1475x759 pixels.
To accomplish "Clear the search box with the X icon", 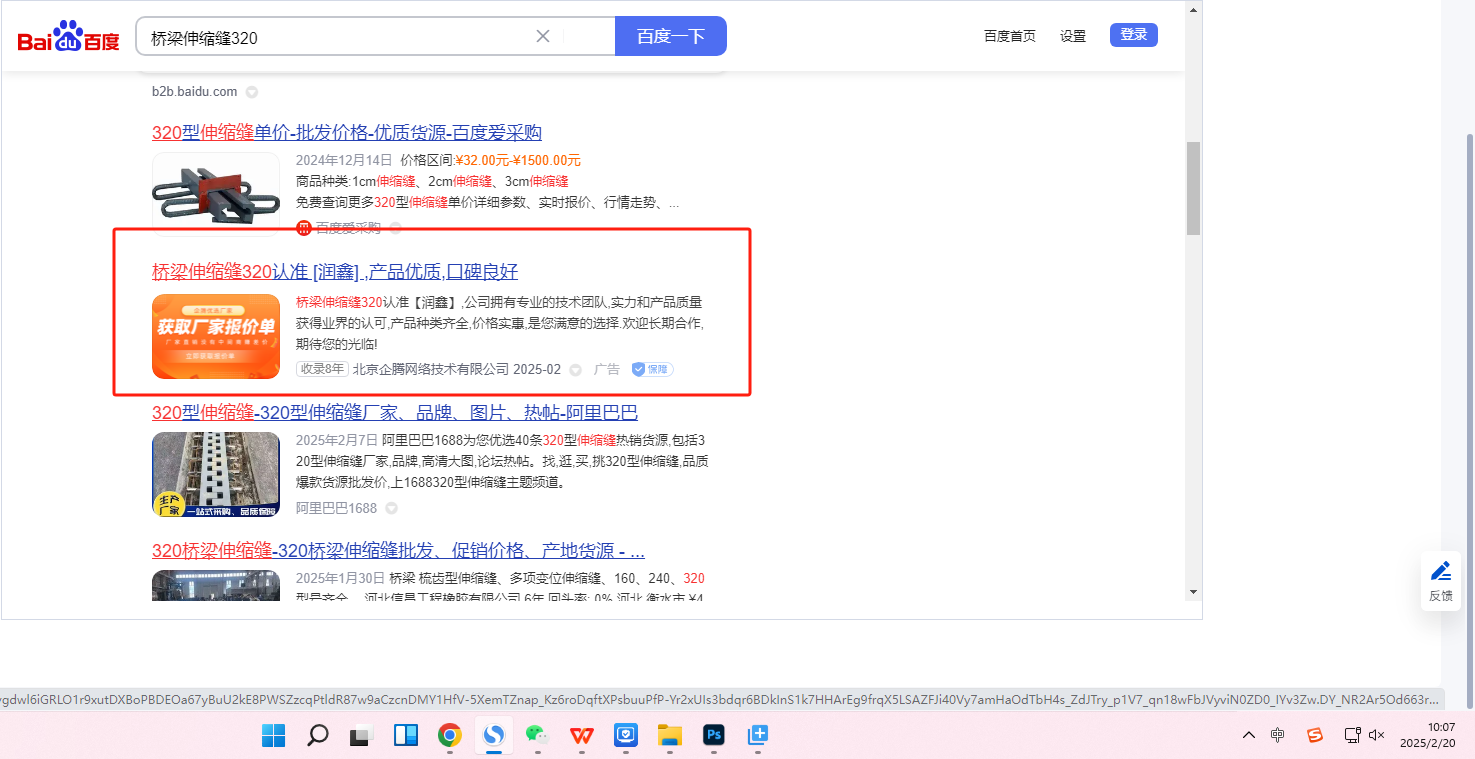I will (x=543, y=36).
